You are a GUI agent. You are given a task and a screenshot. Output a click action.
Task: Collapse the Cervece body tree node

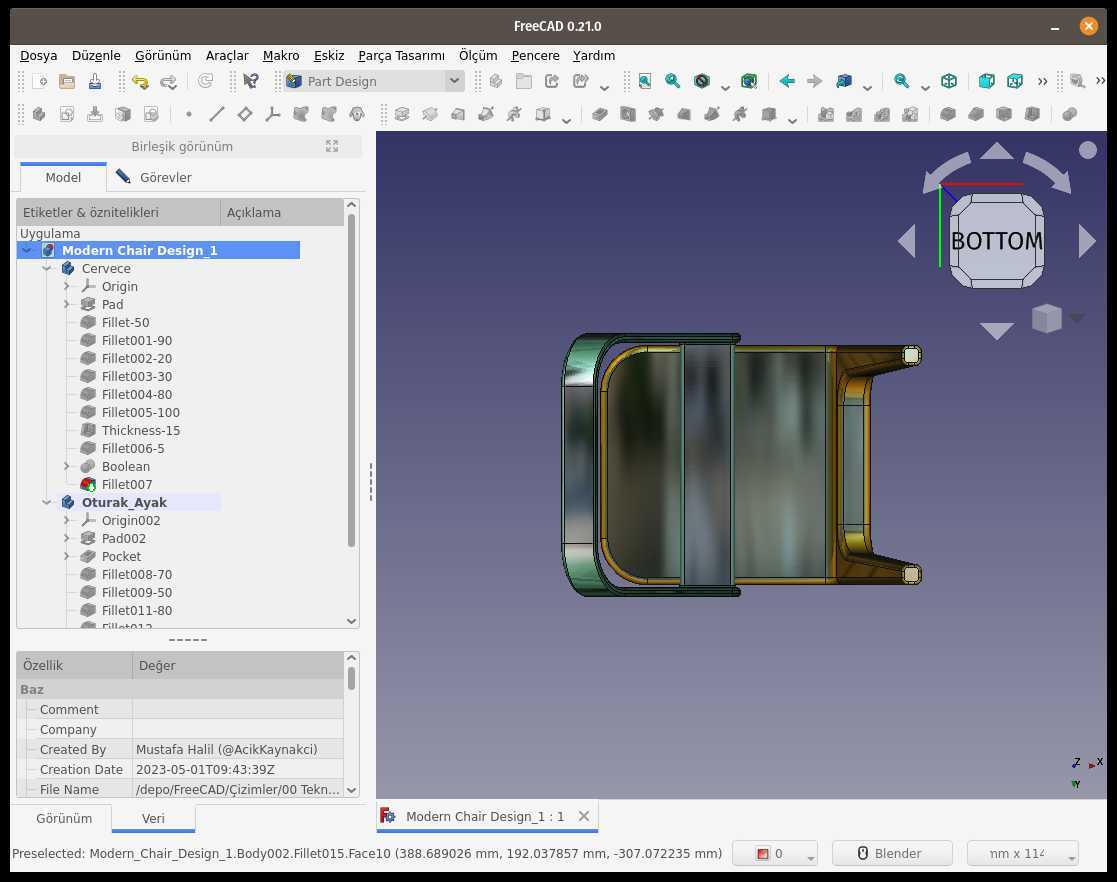click(47, 269)
